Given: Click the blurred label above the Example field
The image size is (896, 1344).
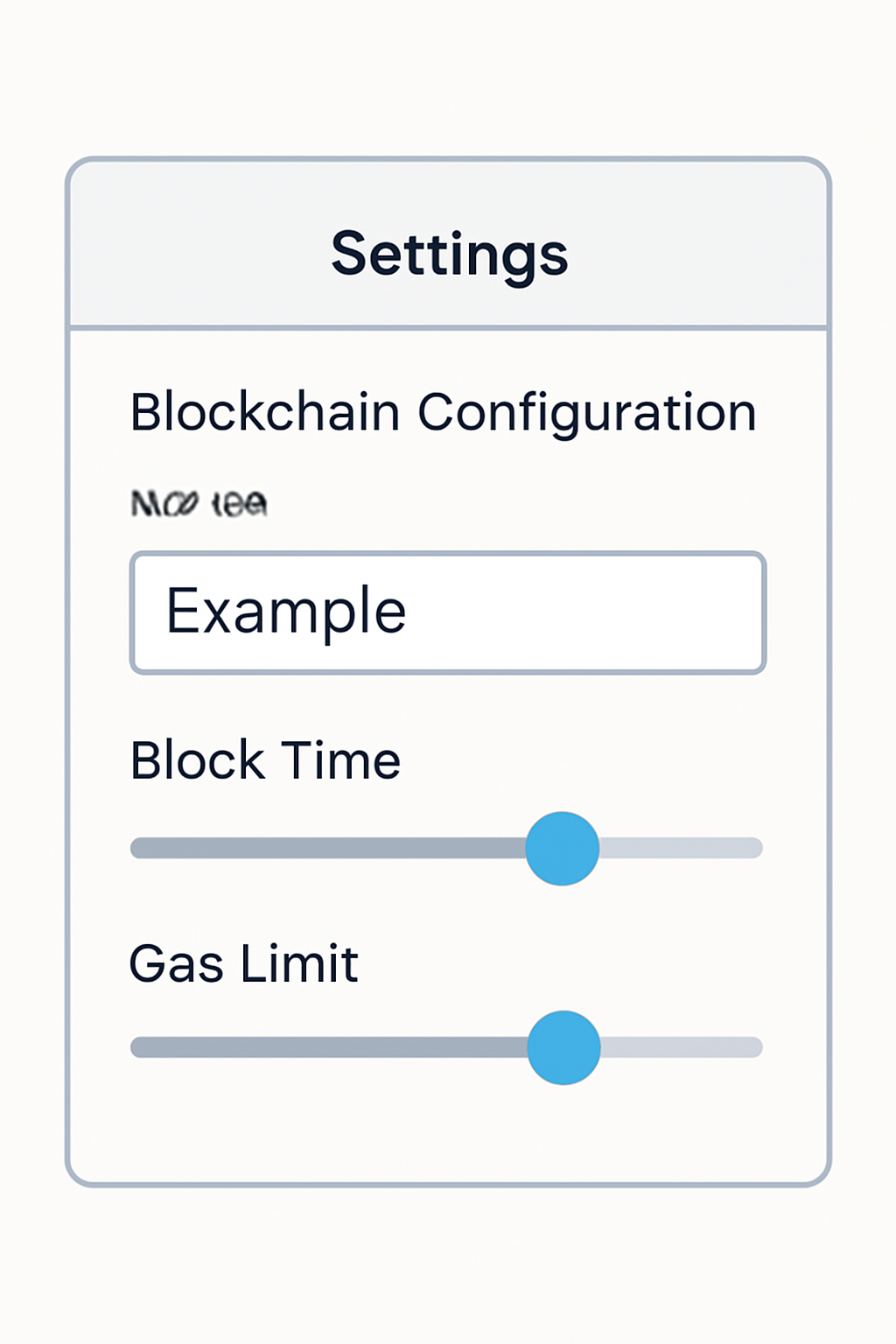Looking at the screenshot, I should (x=199, y=504).
